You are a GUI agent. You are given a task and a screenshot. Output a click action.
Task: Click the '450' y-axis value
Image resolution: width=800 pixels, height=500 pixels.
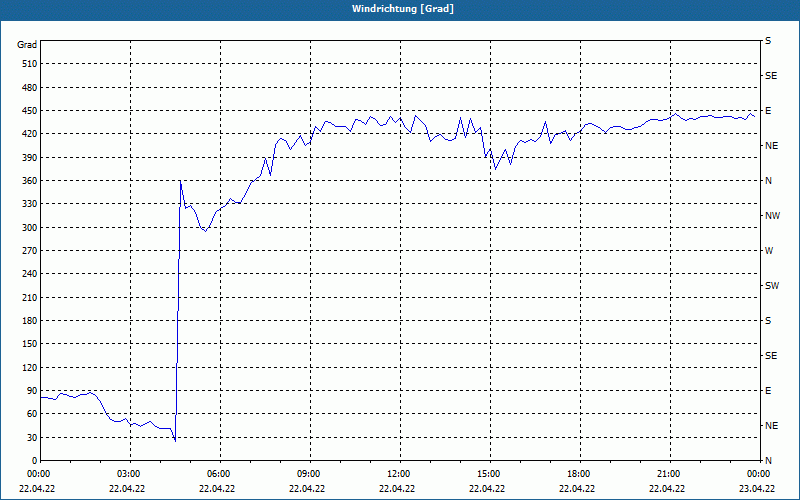click(x=30, y=111)
